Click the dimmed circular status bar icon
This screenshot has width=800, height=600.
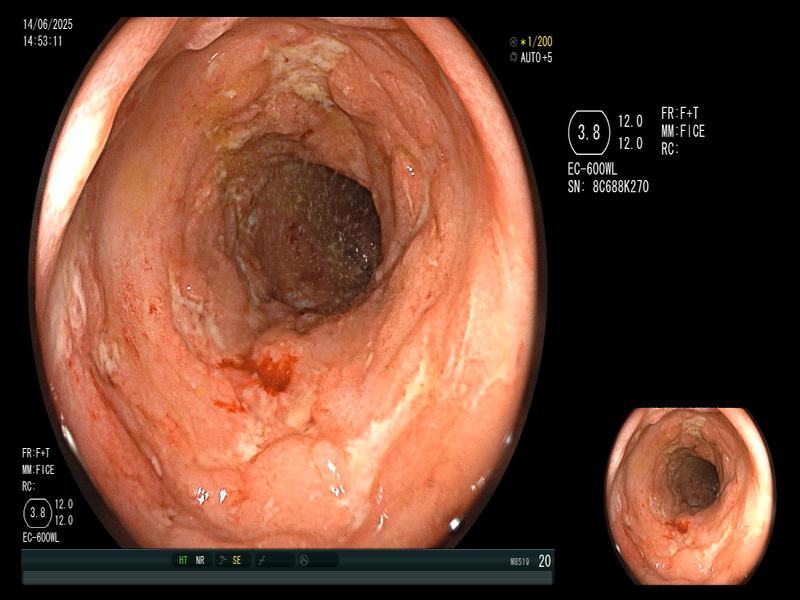click(304, 561)
